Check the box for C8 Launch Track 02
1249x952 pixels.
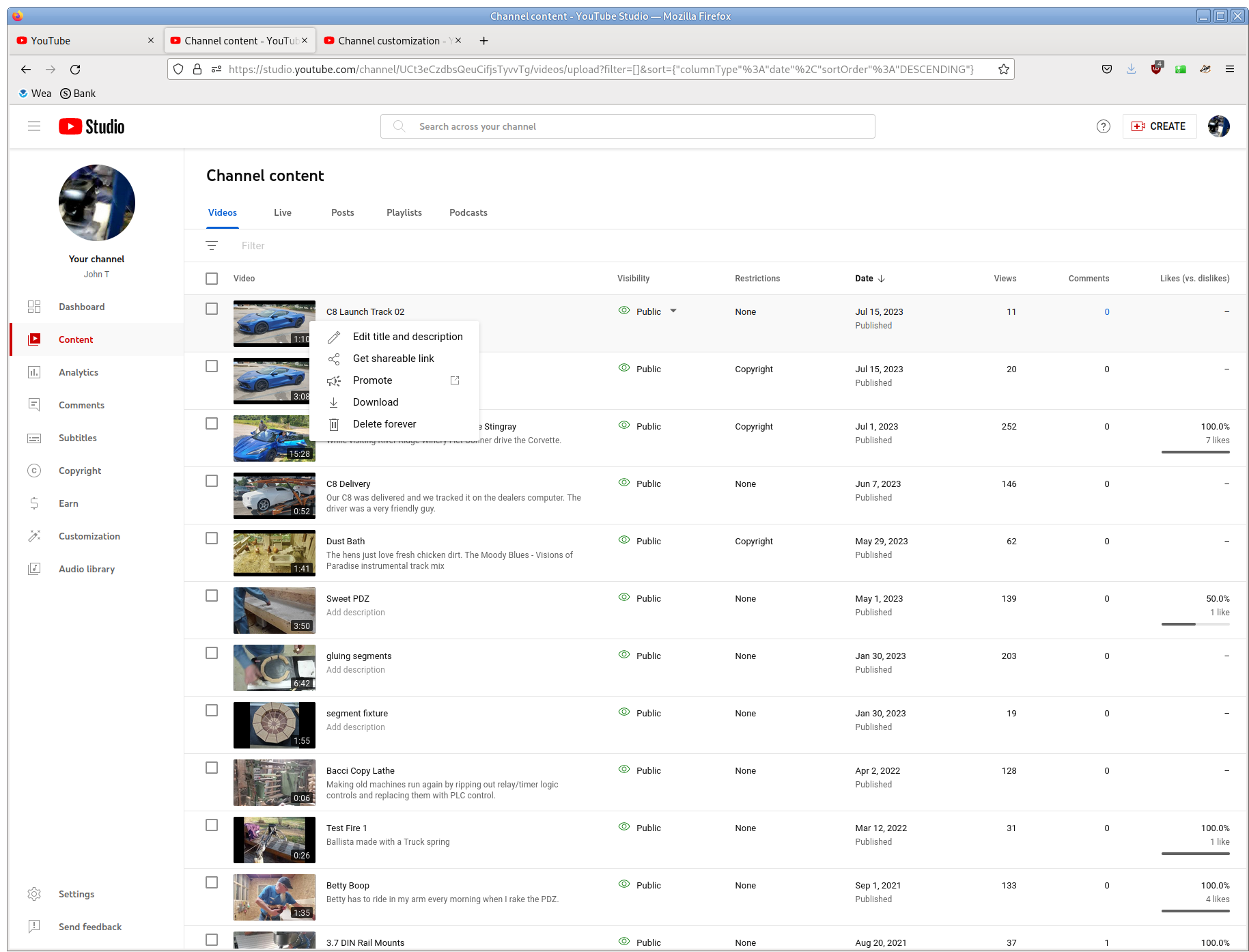[212, 309]
